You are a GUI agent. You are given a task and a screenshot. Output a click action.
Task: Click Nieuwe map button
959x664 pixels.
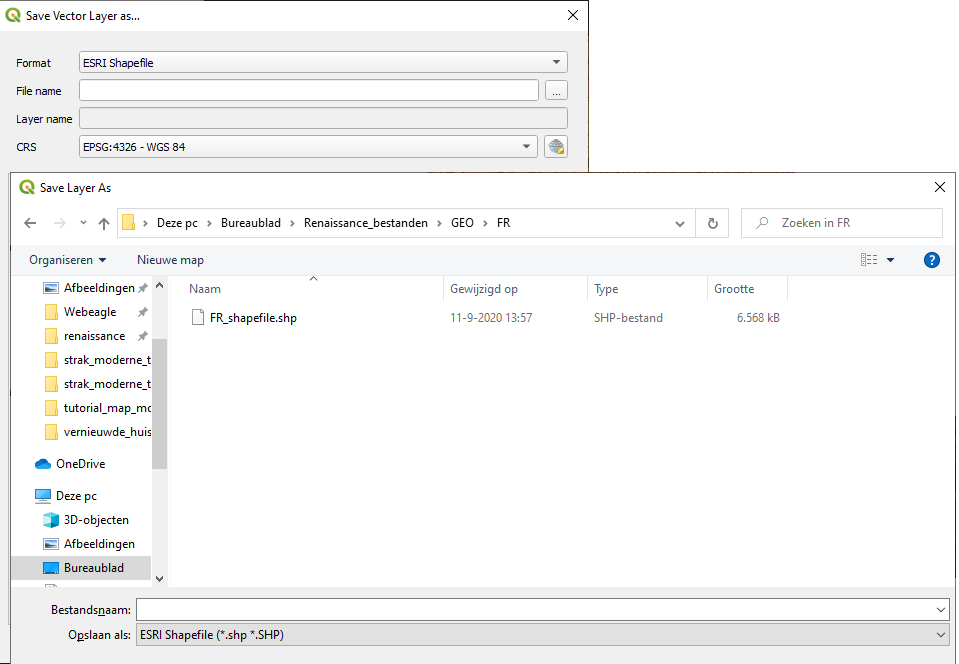[x=170, y=260]
